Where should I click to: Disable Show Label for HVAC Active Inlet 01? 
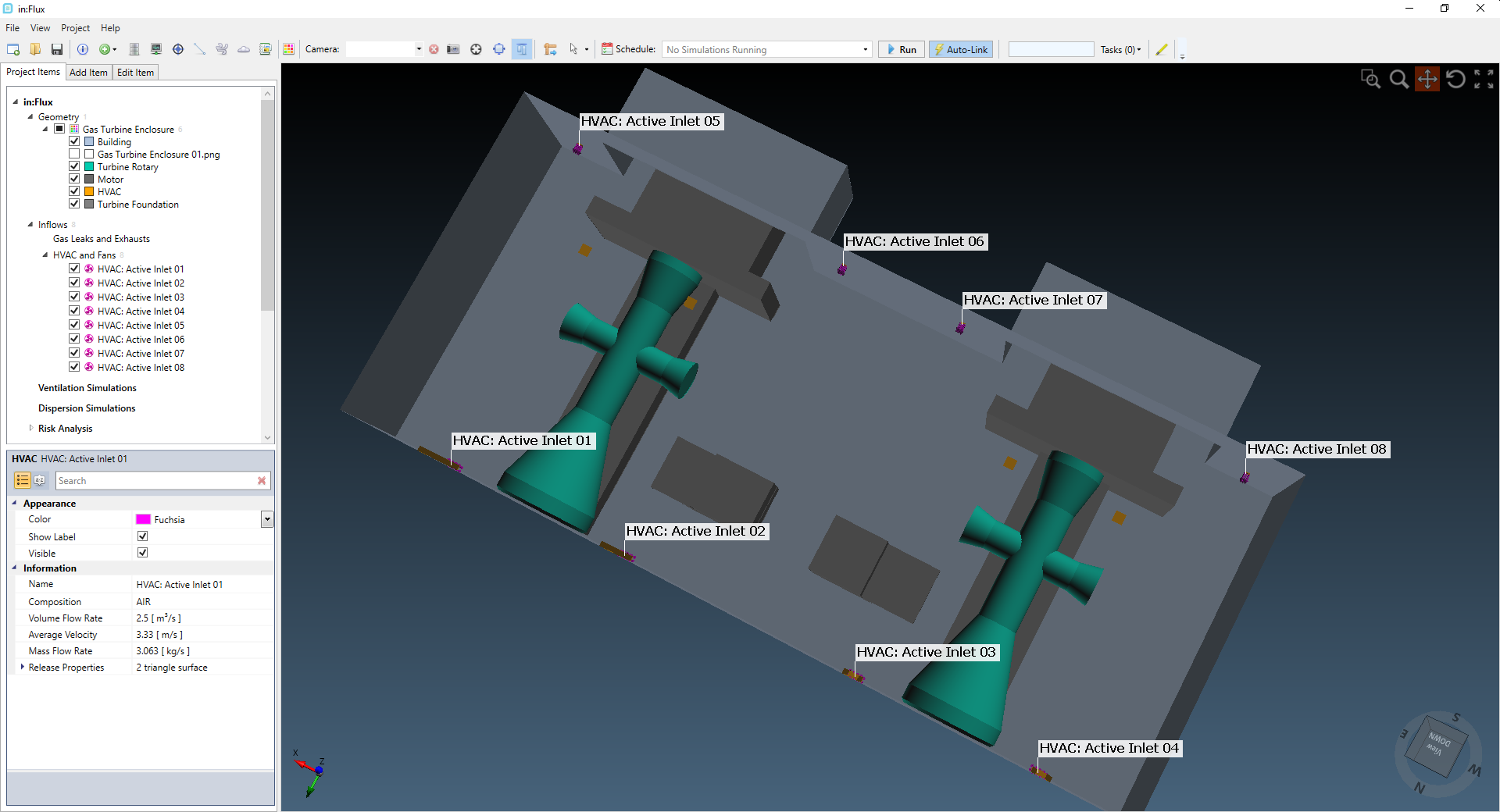point(142,536)
